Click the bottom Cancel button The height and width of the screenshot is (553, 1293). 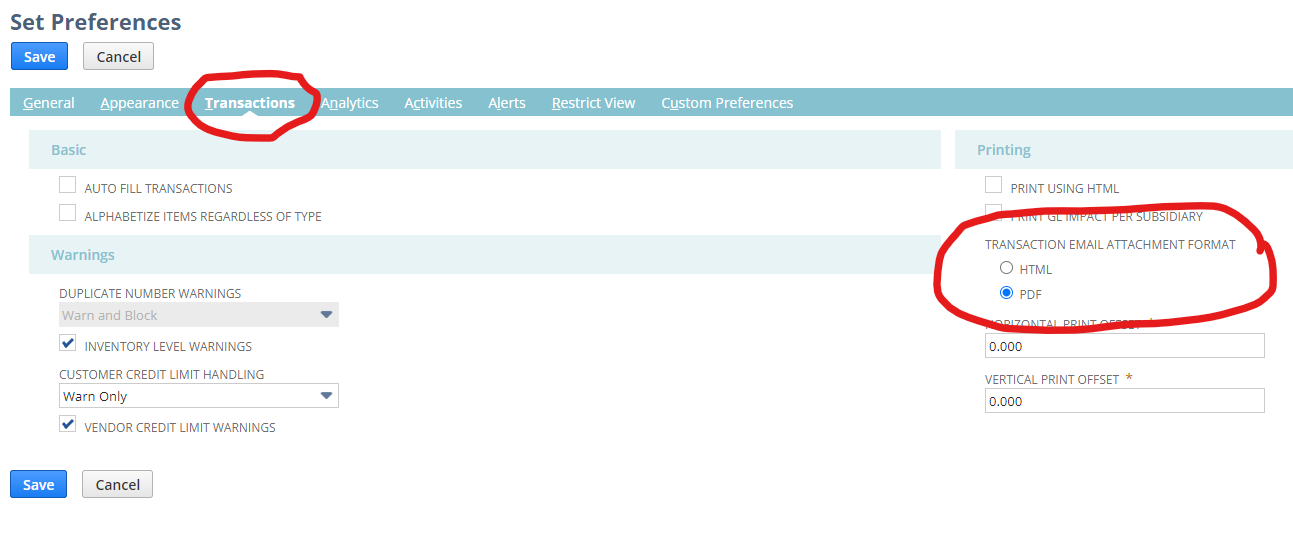click(x=117, y=484)
